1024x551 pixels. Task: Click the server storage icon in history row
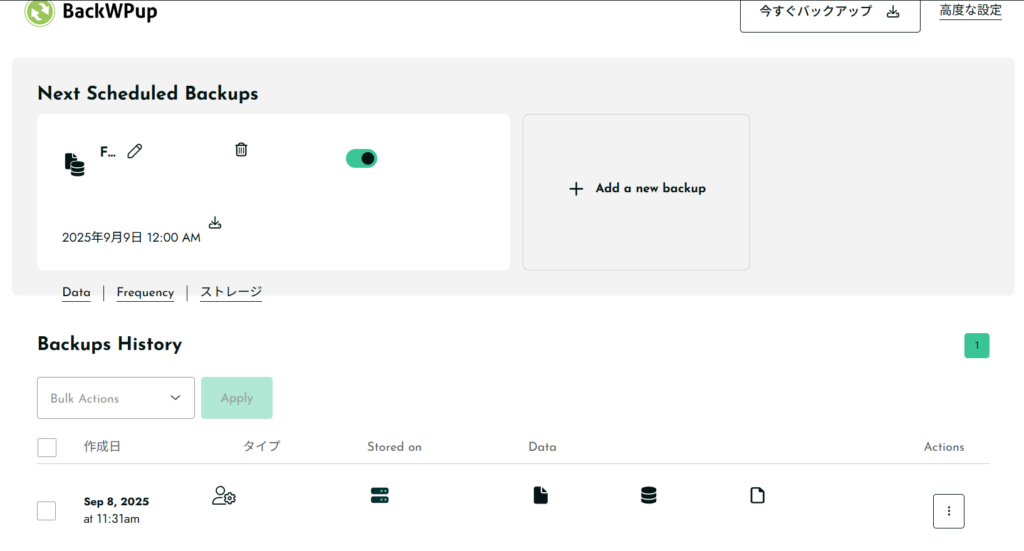pos(379,495)
